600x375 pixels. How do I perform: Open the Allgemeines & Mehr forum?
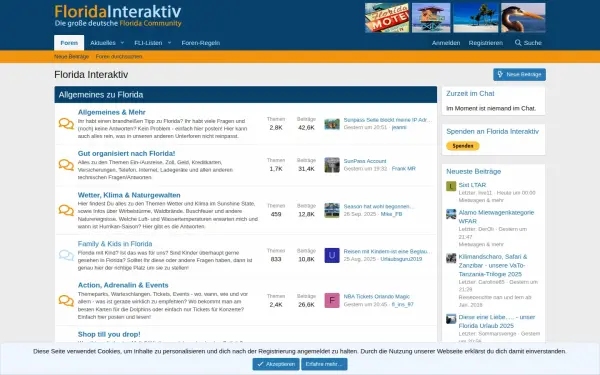tap(111, 112)
